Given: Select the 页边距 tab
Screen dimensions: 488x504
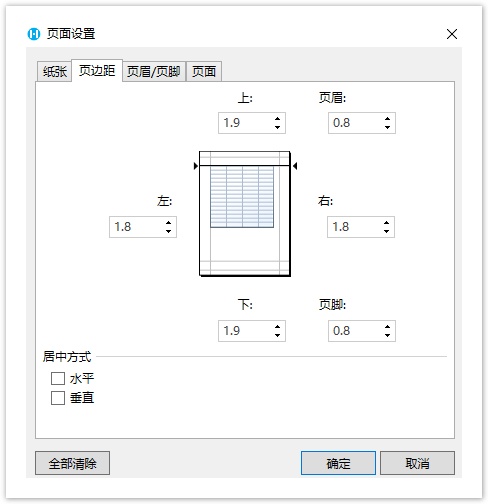Looking at the screenshot, I should [97, 70].
